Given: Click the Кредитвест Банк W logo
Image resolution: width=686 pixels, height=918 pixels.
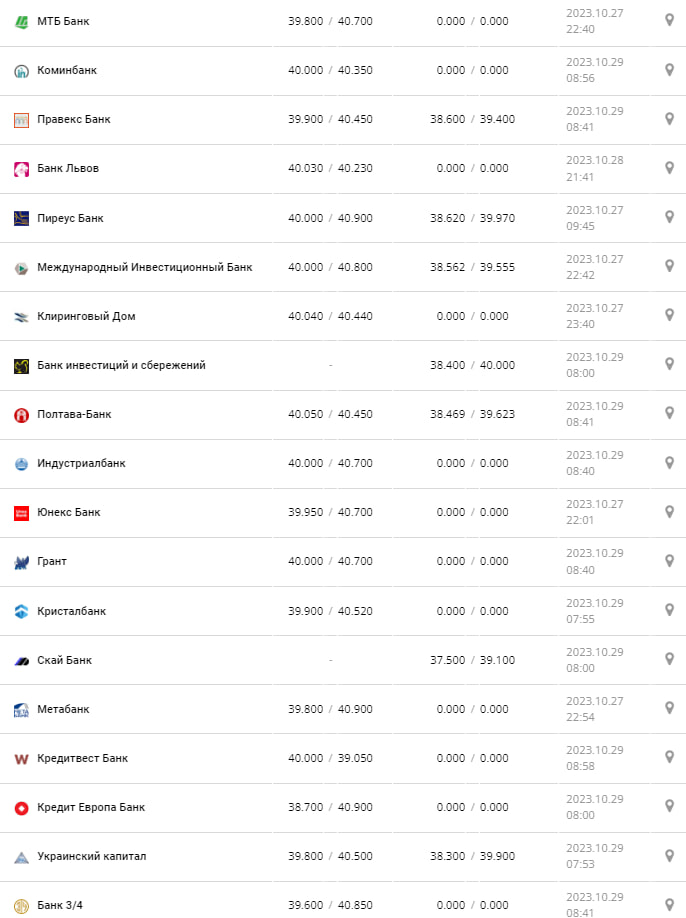Looking at the screenshot, I should tap(21, 759).
